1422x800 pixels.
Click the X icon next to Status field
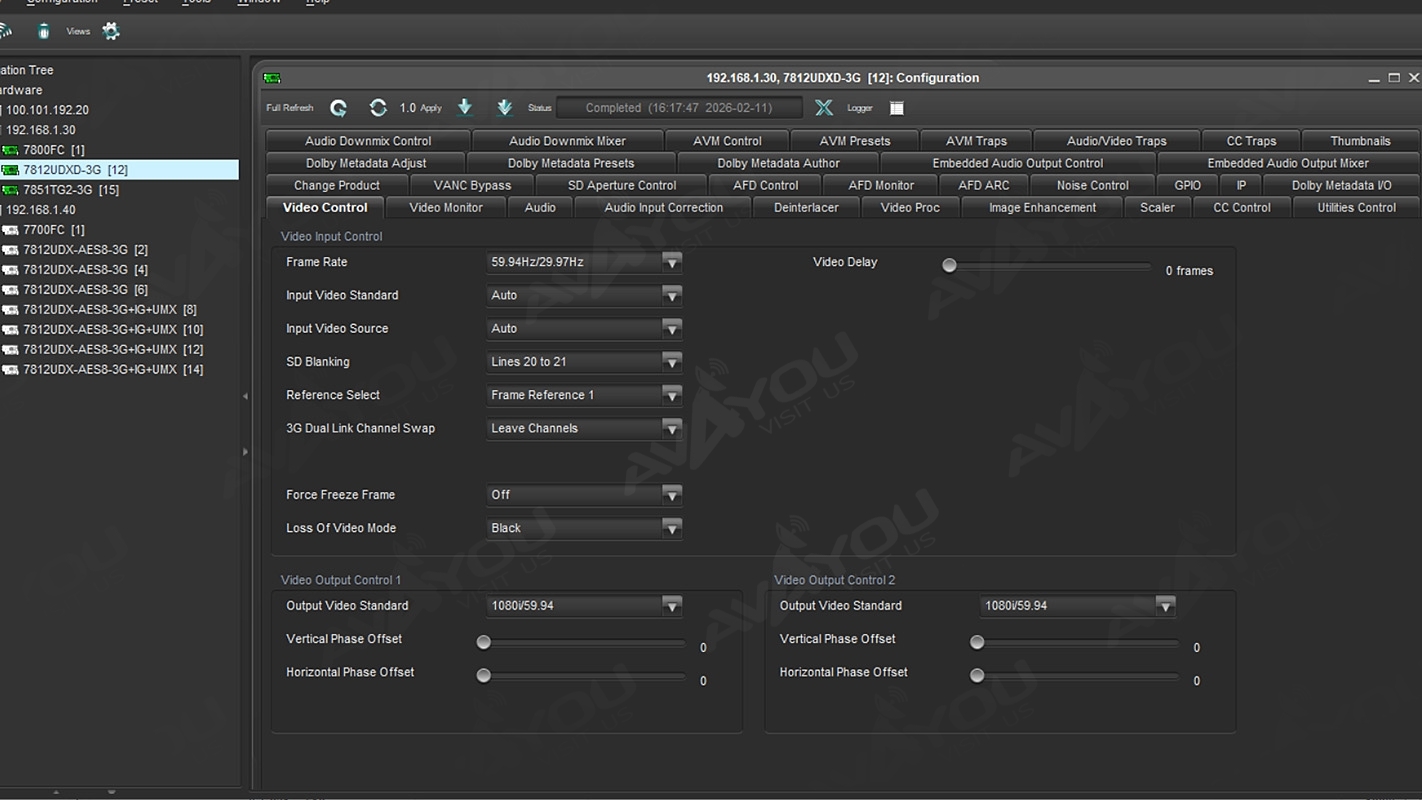(x=823, y=108)
